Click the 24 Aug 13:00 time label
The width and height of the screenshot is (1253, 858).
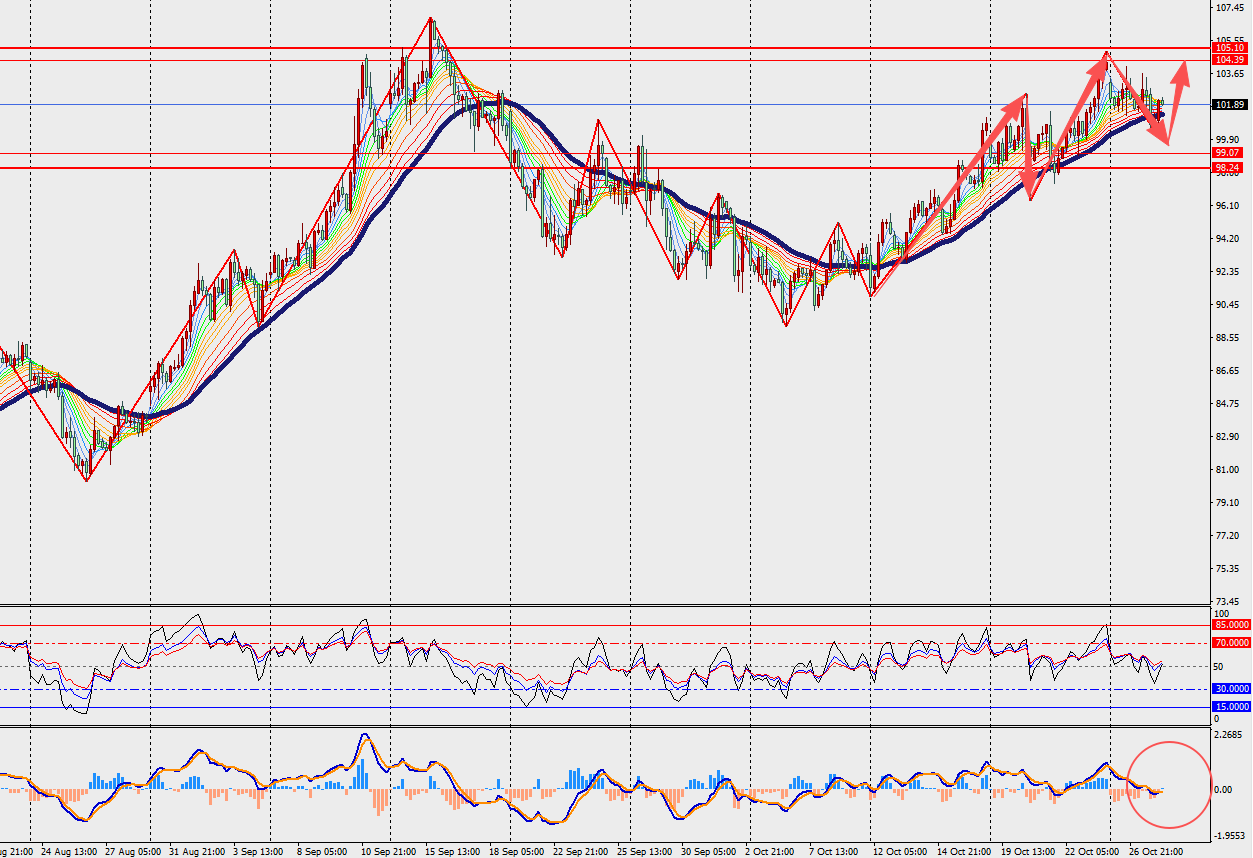(71, 851)
